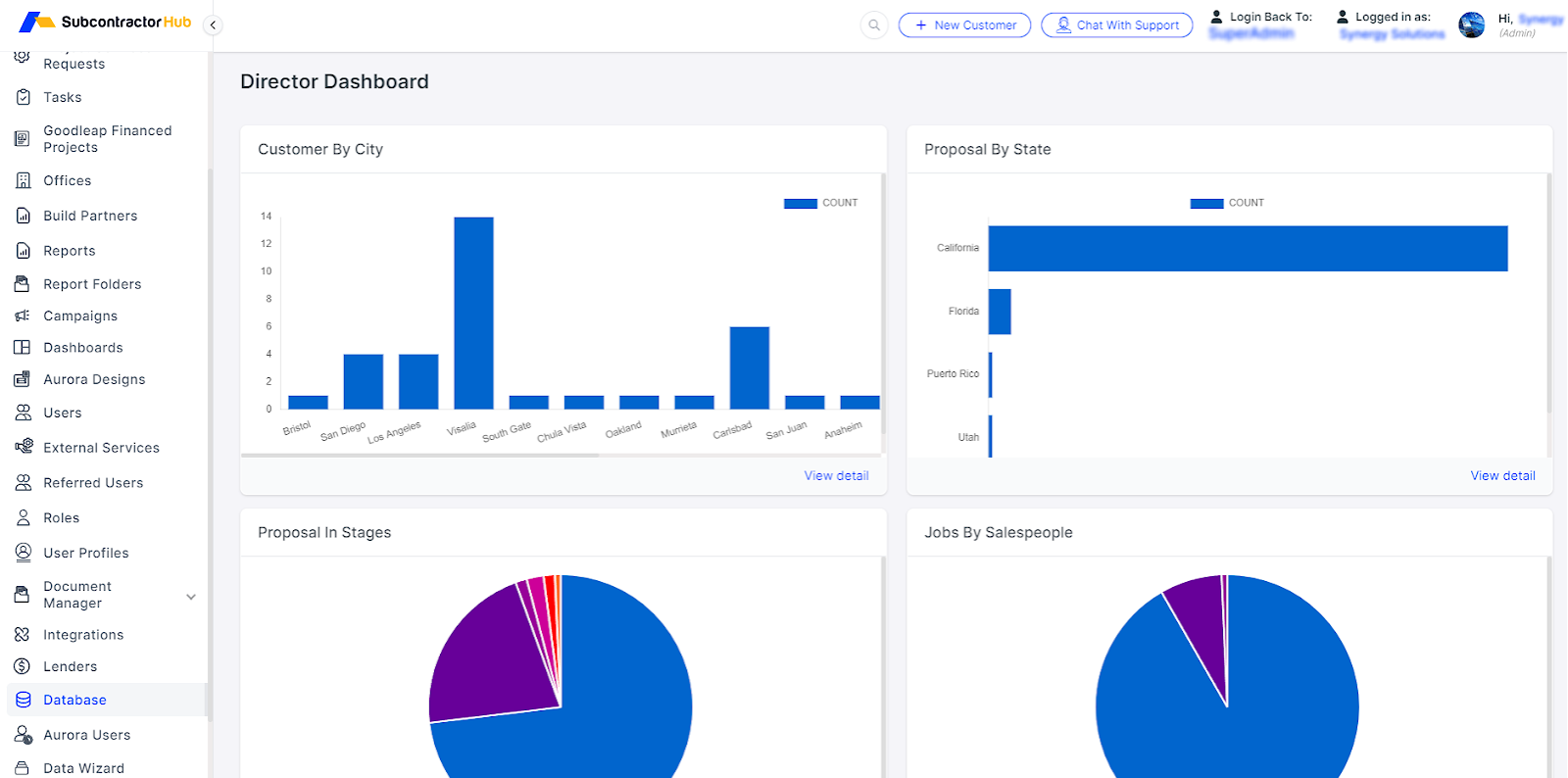Click the Database cylinder icon

(23, 700)
